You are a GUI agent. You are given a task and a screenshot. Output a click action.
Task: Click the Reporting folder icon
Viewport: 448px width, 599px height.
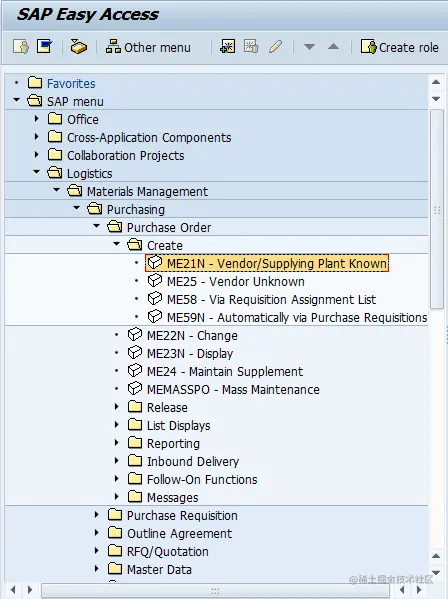click(135, 442)
